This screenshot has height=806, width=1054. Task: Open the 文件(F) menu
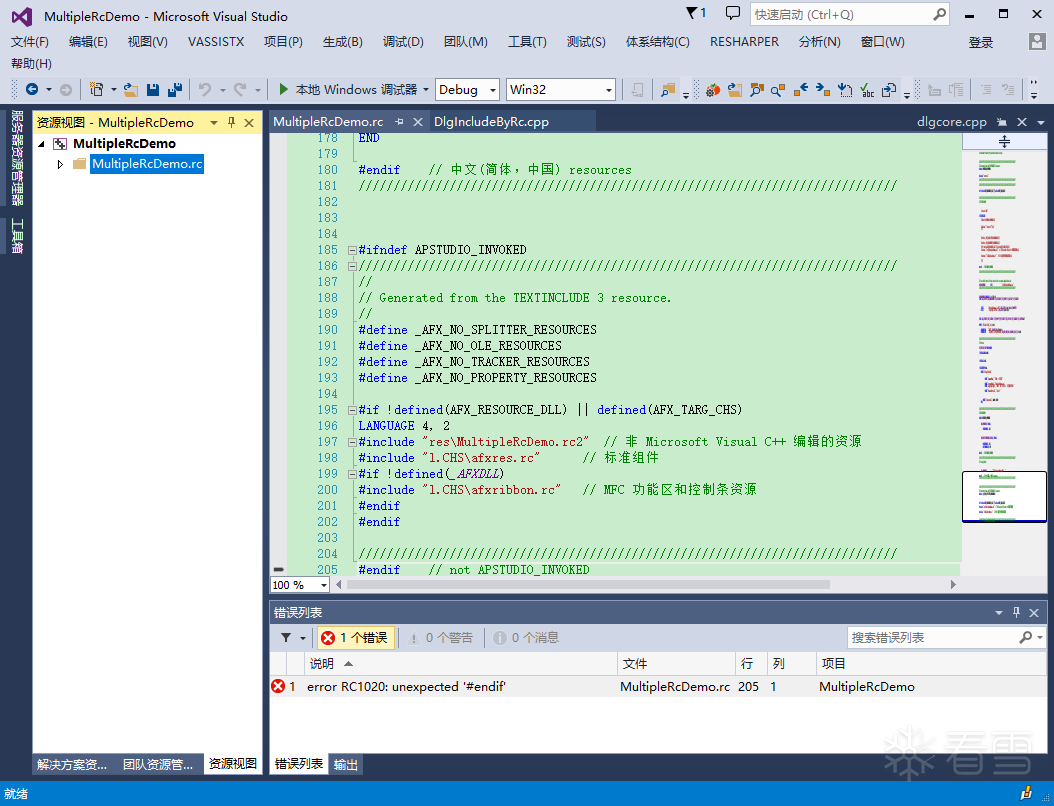30,42
